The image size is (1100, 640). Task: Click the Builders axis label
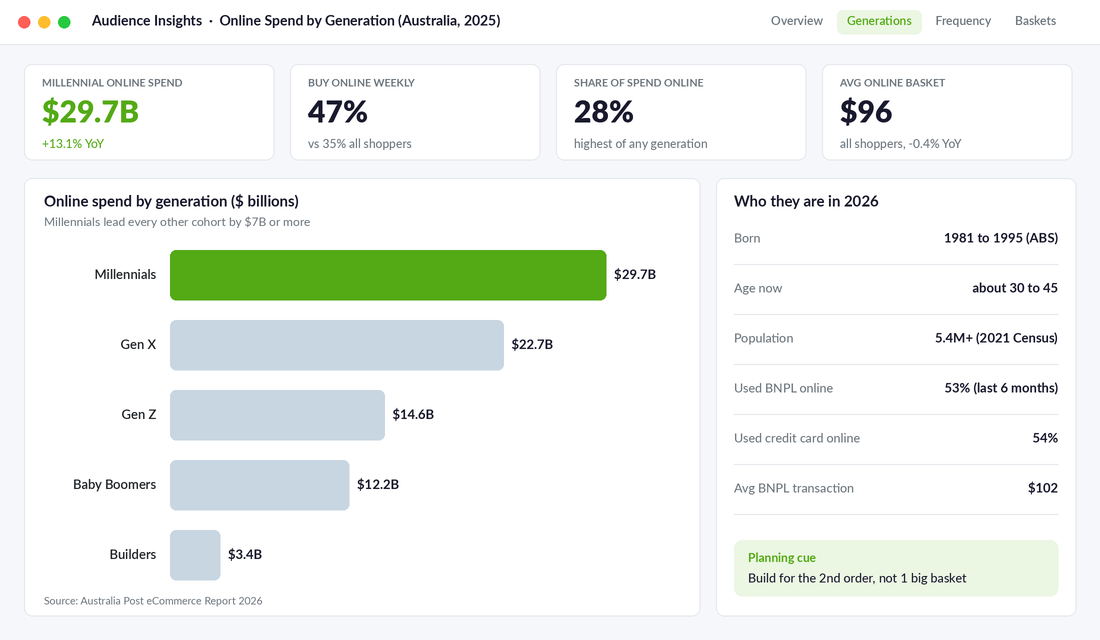(133, 554)
